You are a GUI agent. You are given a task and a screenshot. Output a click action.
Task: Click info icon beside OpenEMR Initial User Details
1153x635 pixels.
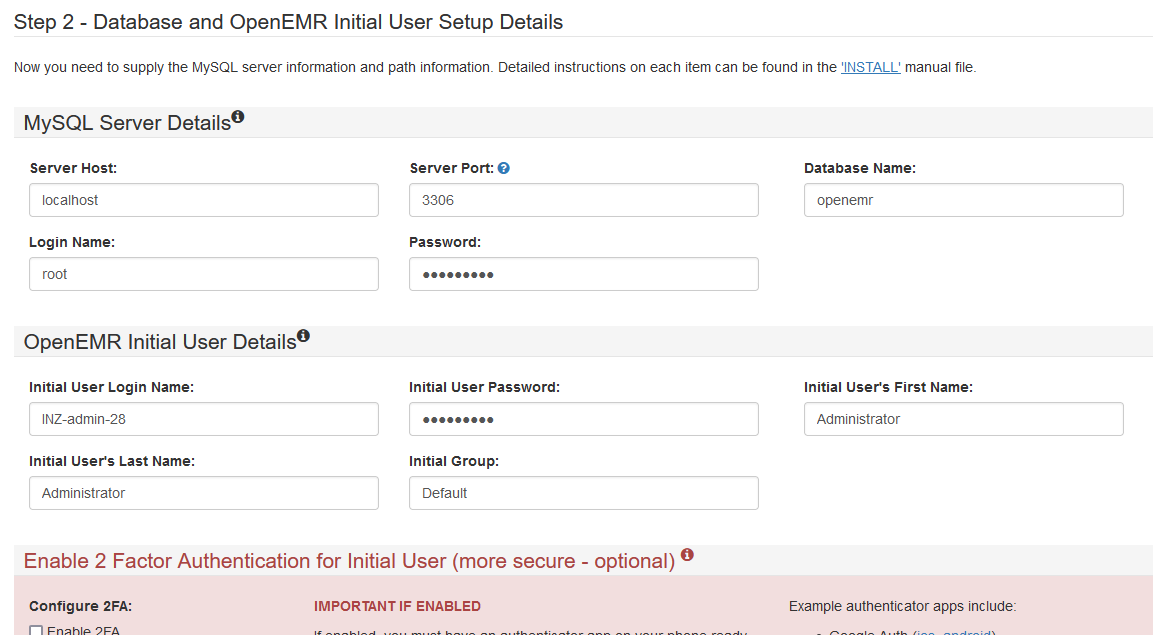point(303,337)
